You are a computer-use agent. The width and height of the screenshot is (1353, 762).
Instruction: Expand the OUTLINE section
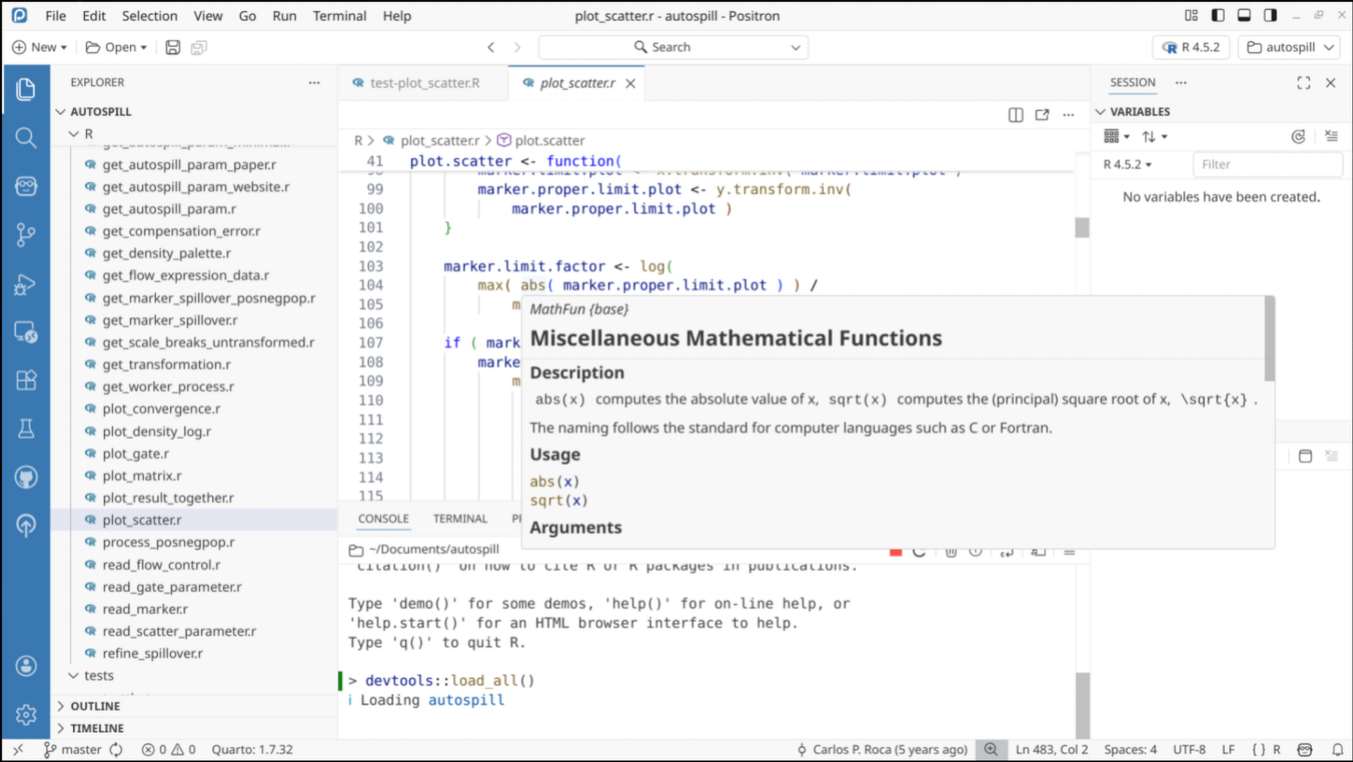pos(95,706)
